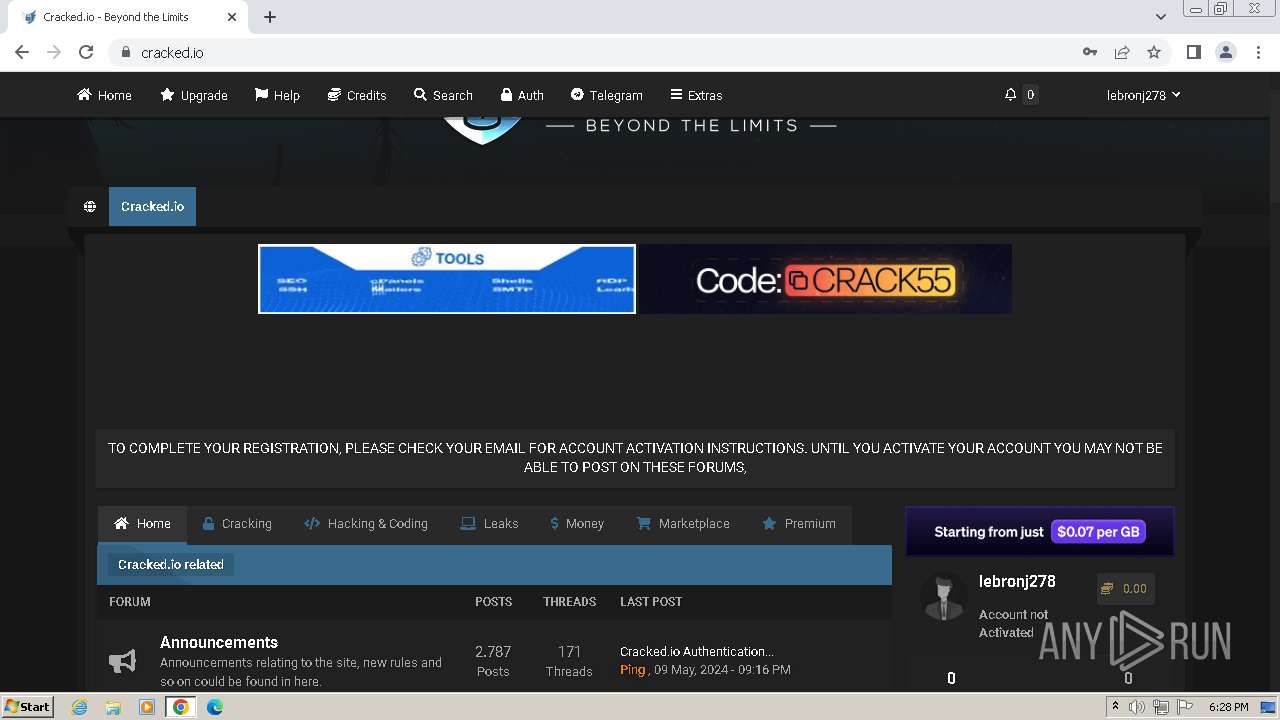Image resolution: width=1280 pixels, height=720 pixels.
Task: Expand the tab search chevron
Action: (x=1161, y=17)
